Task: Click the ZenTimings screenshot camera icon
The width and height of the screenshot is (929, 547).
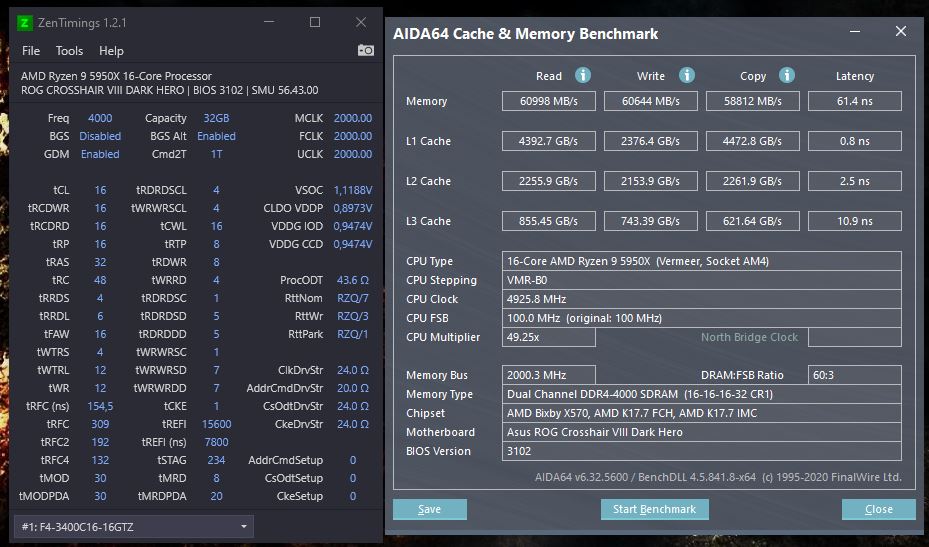Action: click(366, 51)
